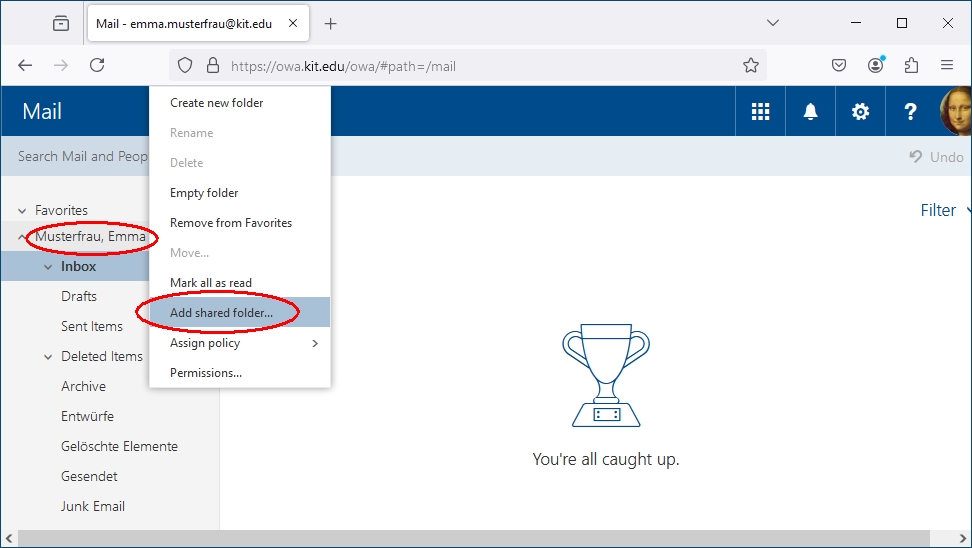This screenshot has width=972, height=548.
Task: Click the Mail app title
Action: coord(42,112)
